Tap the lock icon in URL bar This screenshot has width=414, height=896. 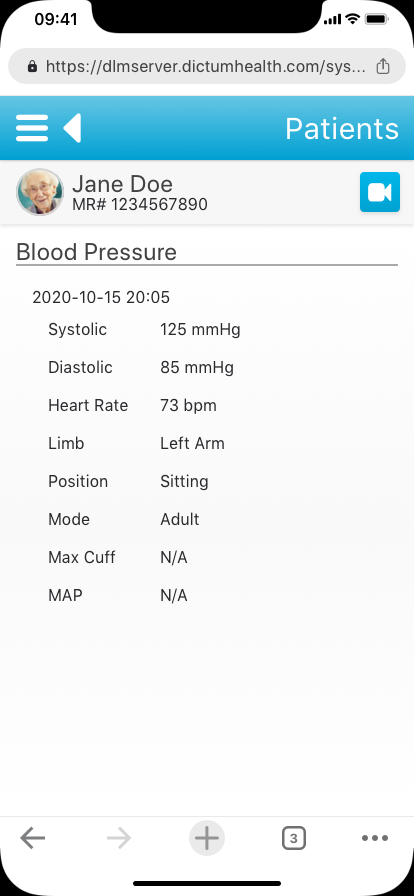click(33, 67)
